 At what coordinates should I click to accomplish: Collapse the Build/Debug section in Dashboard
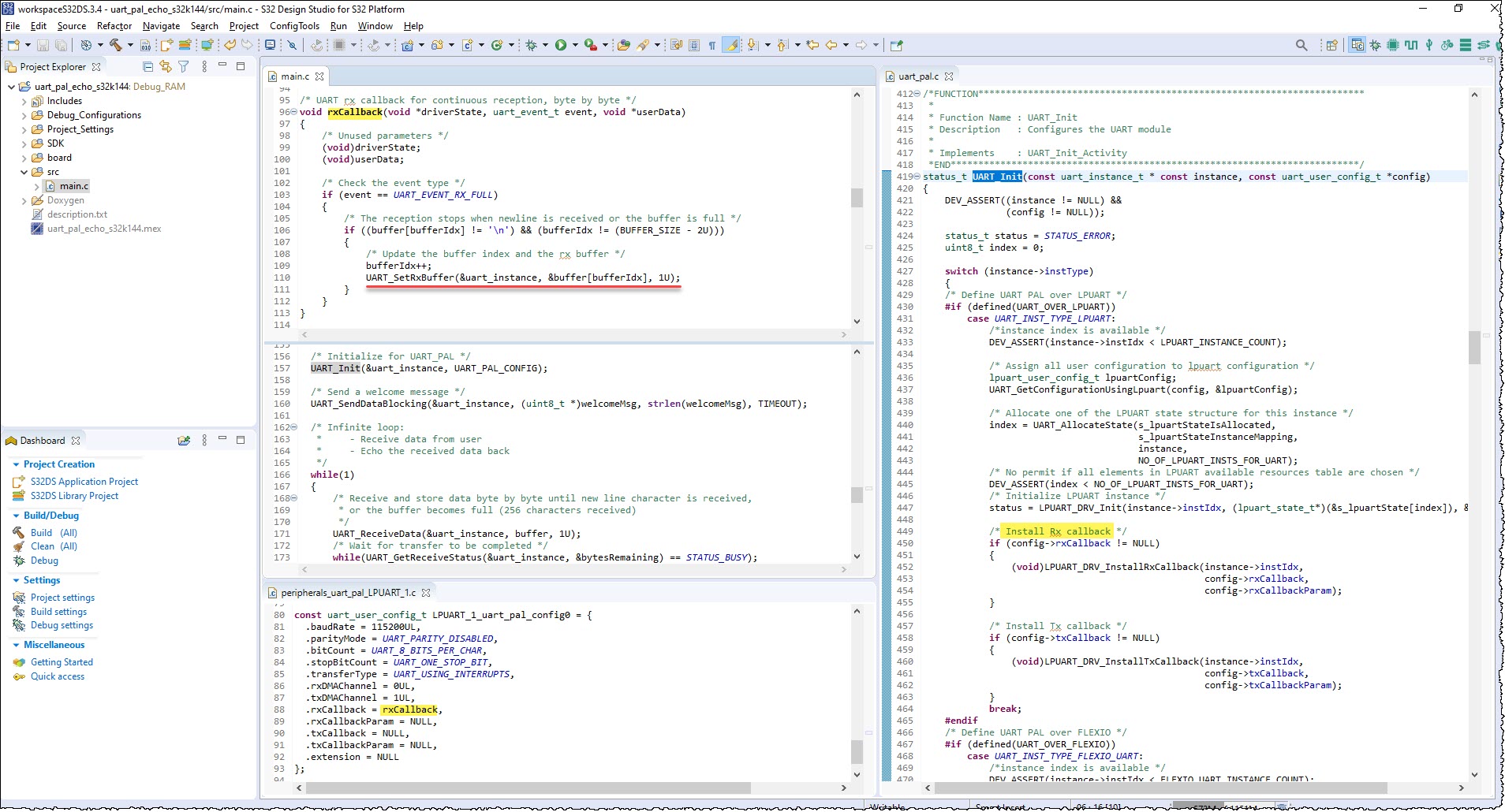pyautogui.click(x=17, y=516)
